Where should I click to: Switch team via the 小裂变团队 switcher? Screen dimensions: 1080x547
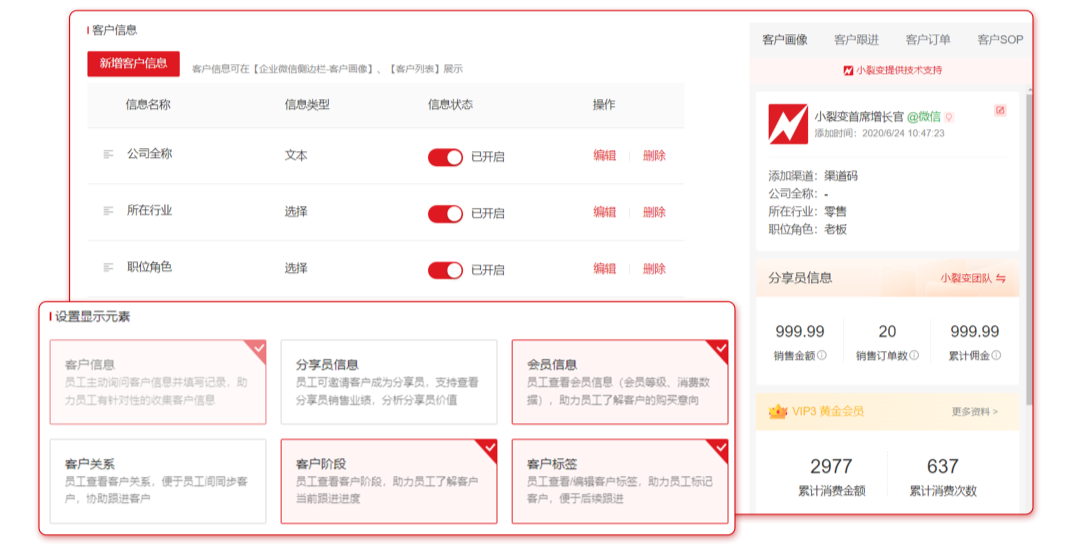point(972,278)
